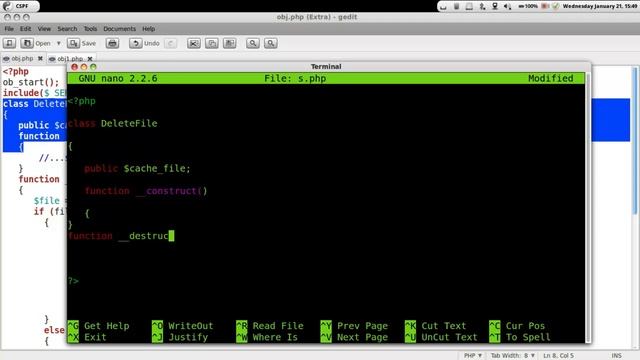Viewport: 640px width, 360px height.
Task: Click the bluetooth icon in system tray
Action: (482, 6)
